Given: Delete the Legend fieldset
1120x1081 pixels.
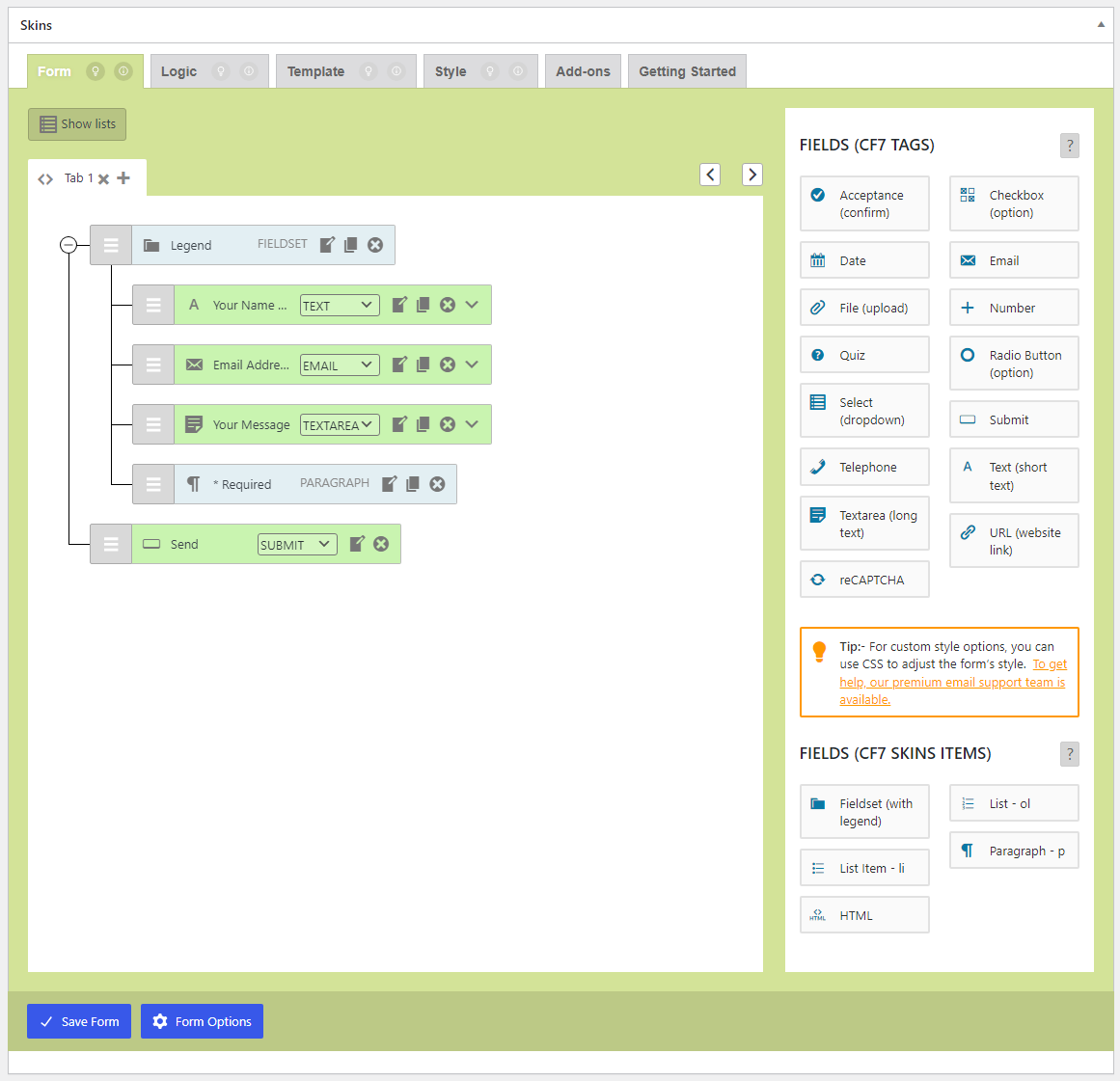Looking at the screenshot, I should pyautogui.click(x=375, y=245).
